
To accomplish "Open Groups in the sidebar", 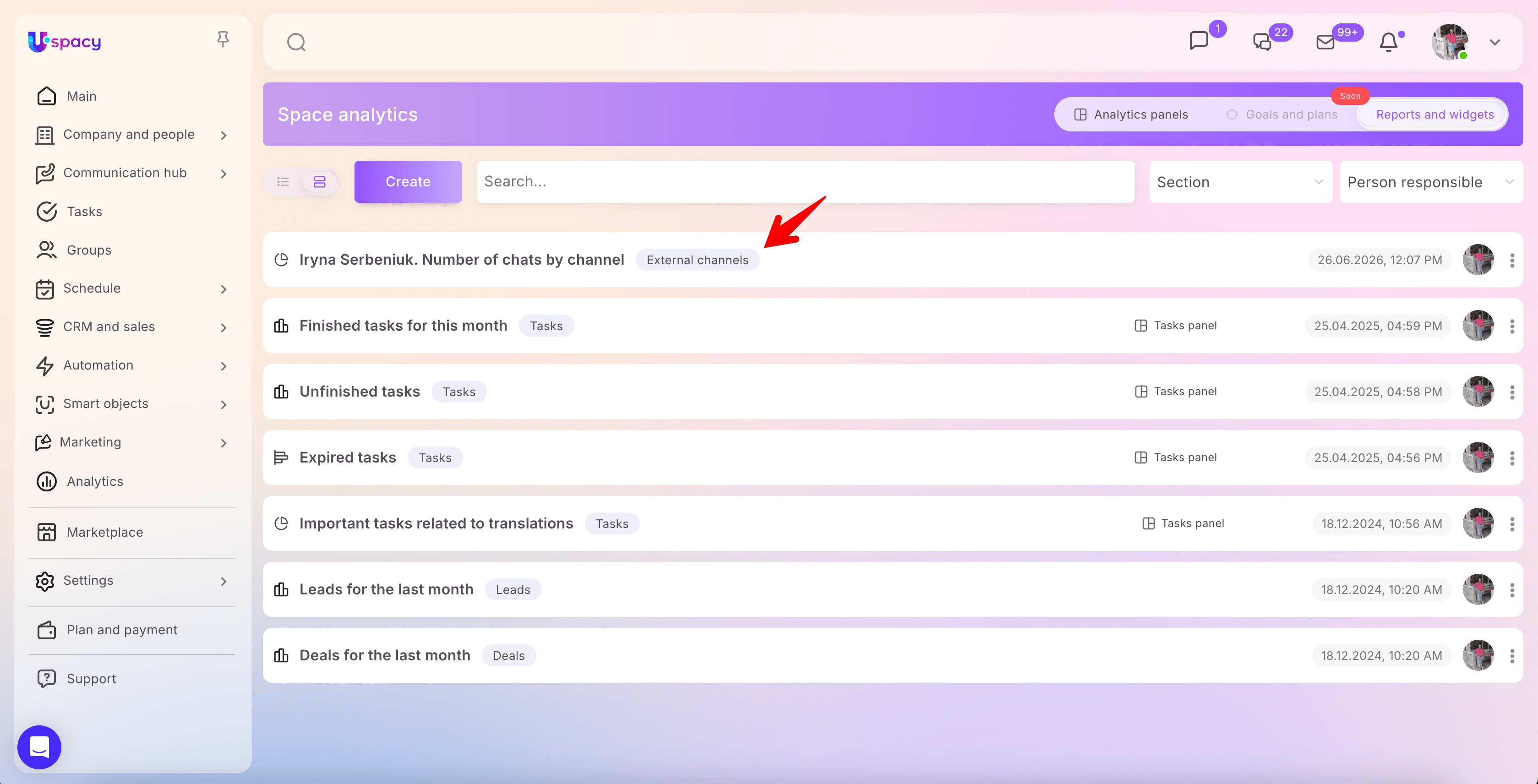I will tap(89, 250).
